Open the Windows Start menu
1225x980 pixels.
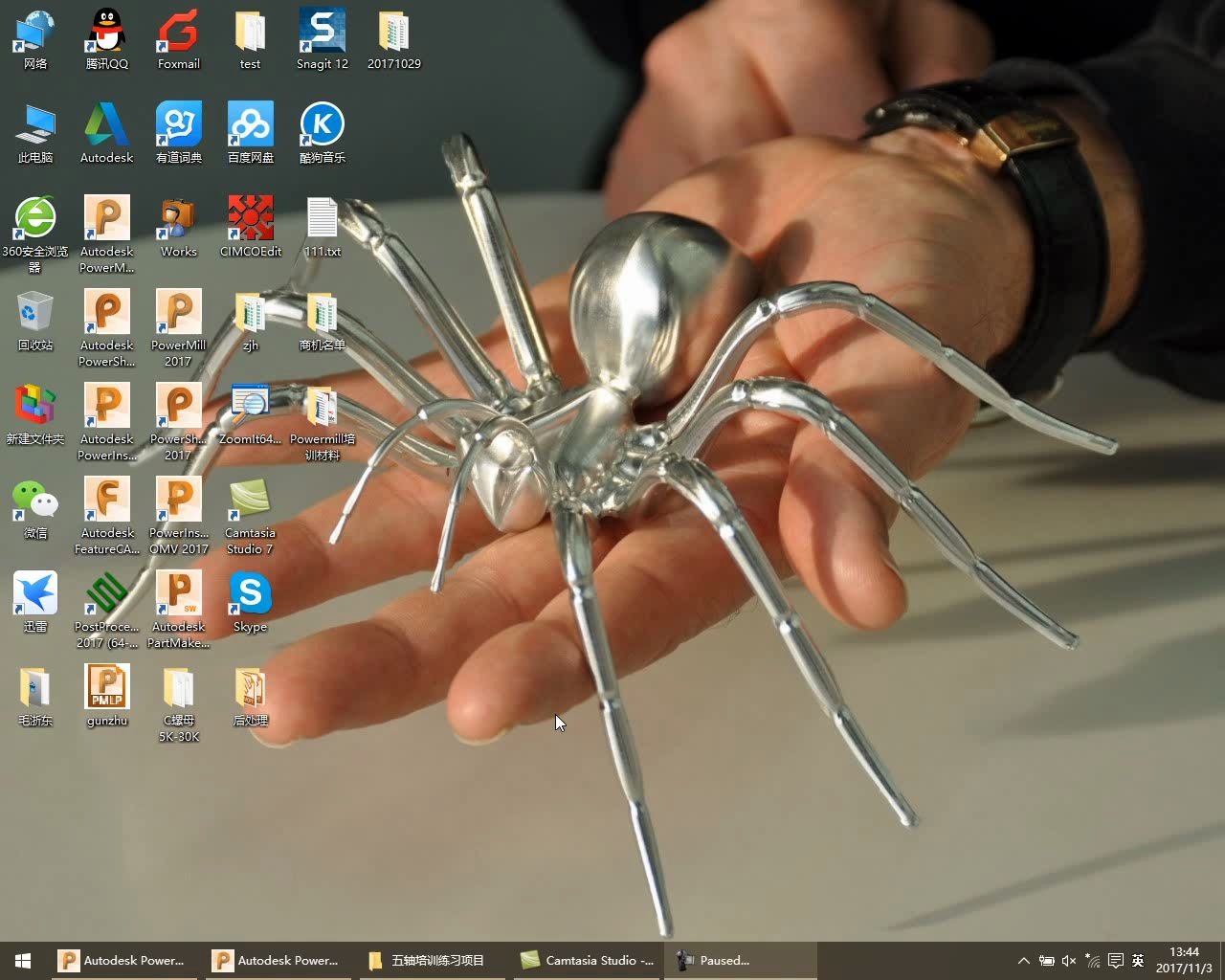click(x=23, y=961)
